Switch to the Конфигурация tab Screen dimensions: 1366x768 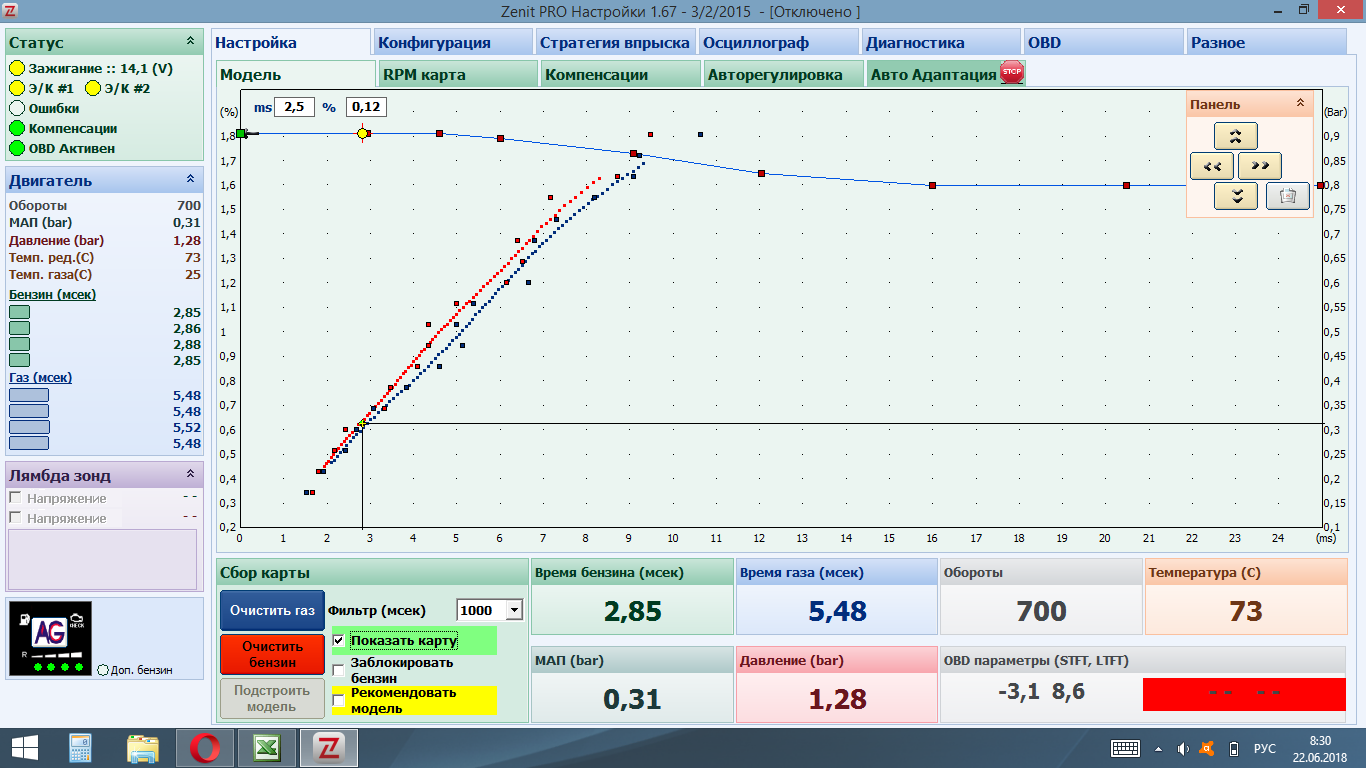453,42
